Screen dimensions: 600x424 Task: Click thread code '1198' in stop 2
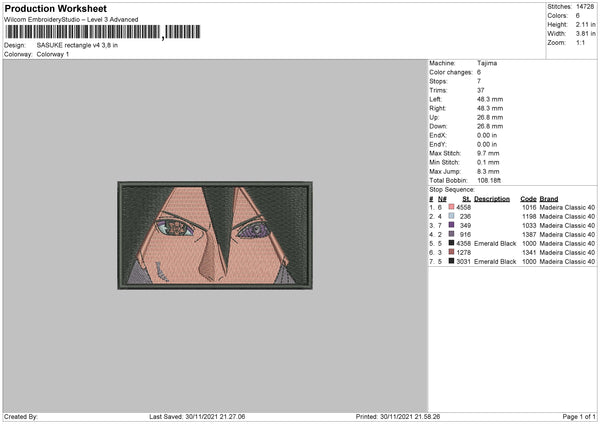pos(529,216)
